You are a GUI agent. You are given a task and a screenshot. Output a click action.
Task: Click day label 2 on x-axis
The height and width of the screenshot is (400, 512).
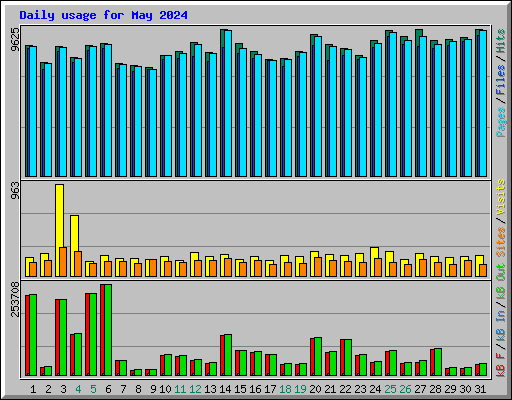(x=48, y=389)
